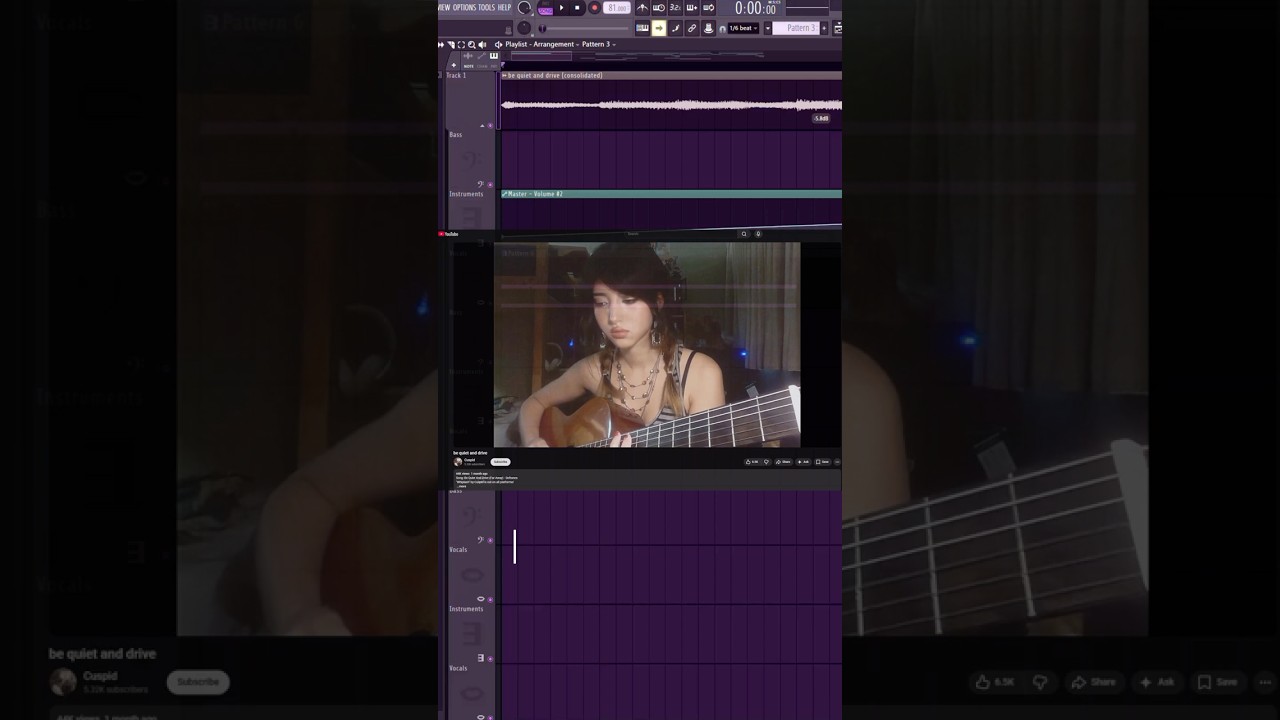The height and width of the screenshot is (720, 1280).
Task: Open the HELP menu
Action: coord(504,7)
